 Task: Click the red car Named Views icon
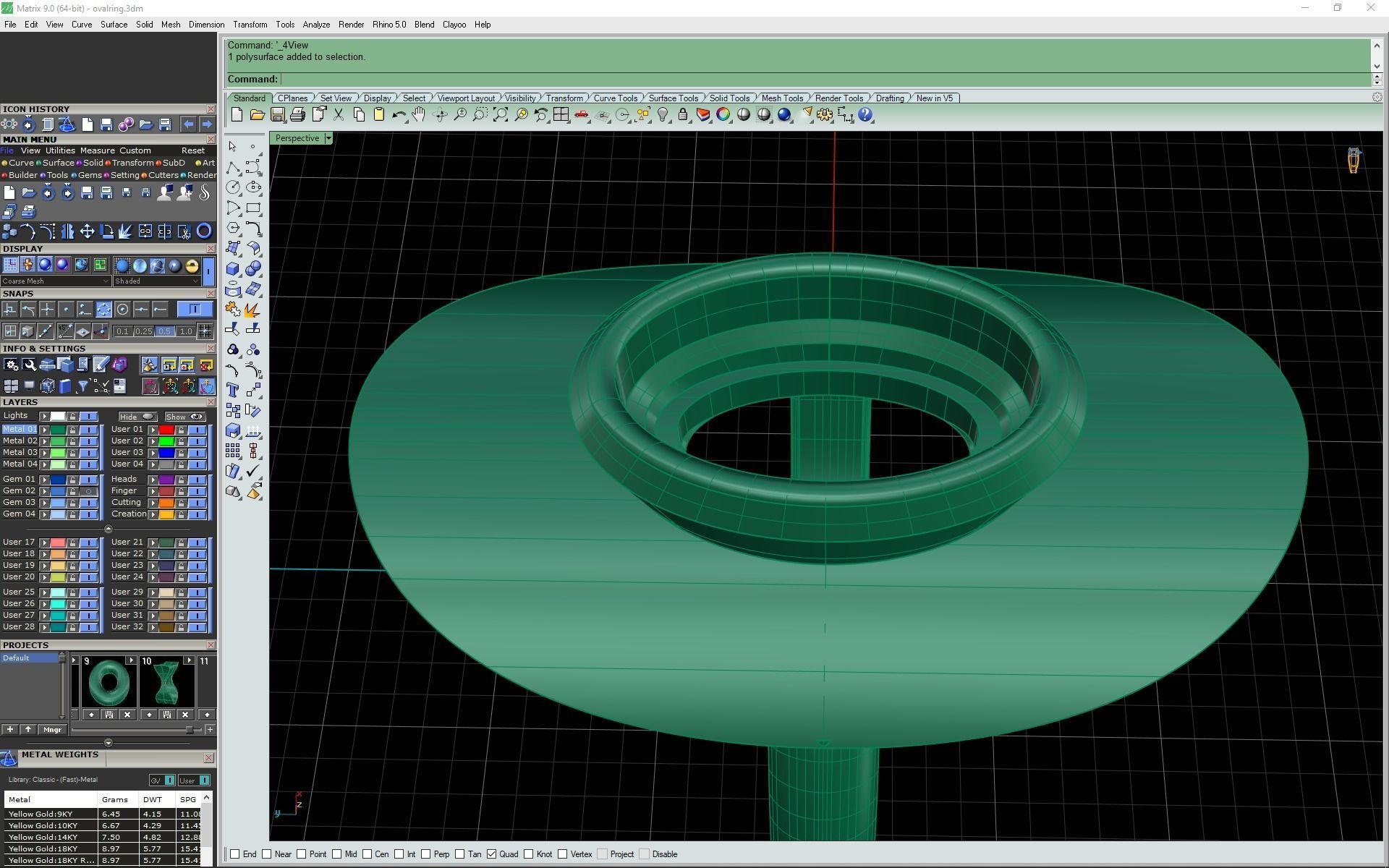pos(581,115)
